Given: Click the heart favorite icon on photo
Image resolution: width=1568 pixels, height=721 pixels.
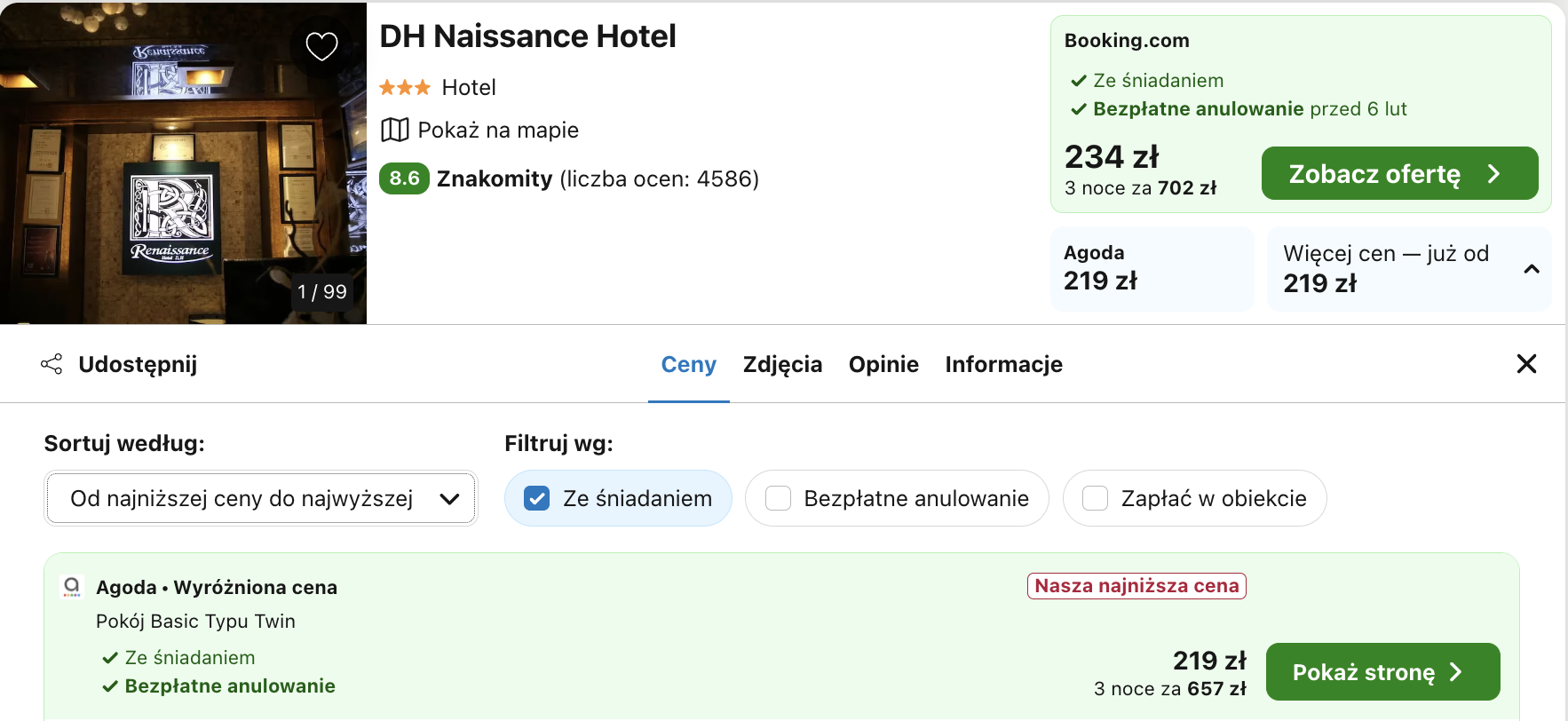Looking at the screenshot, I should click(x=321, y=45).
